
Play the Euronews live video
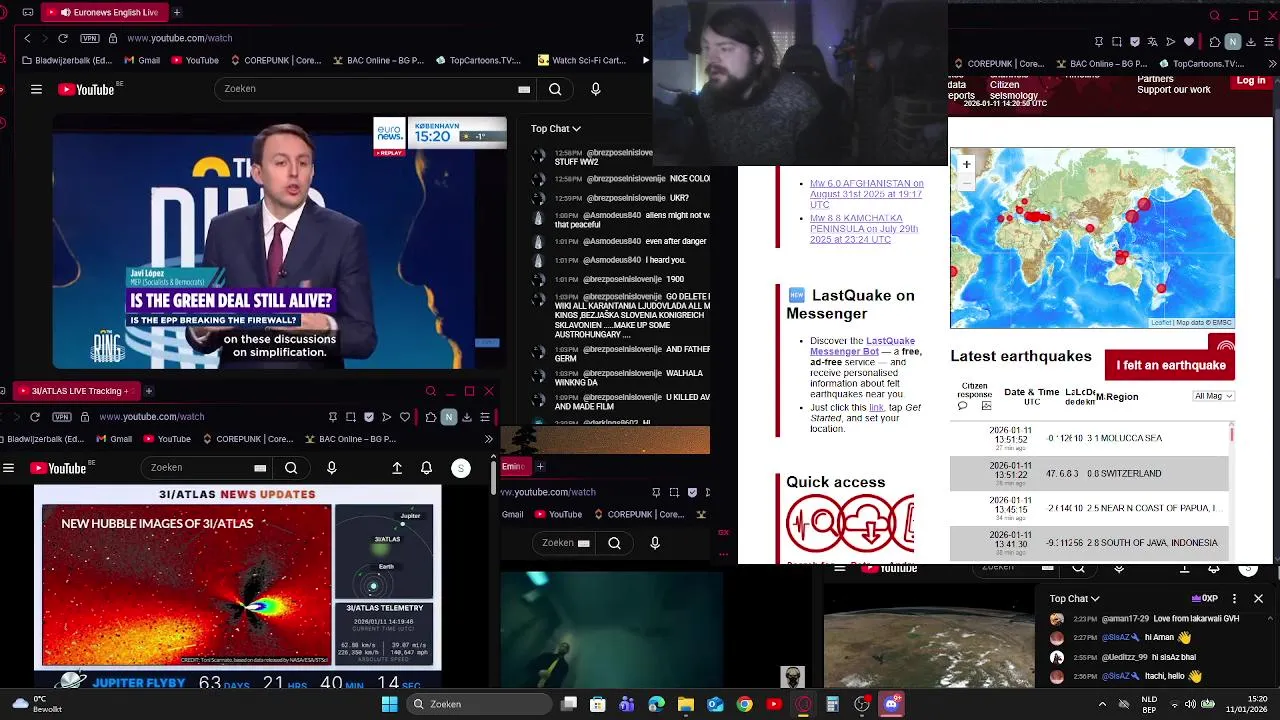pos(279,243)
